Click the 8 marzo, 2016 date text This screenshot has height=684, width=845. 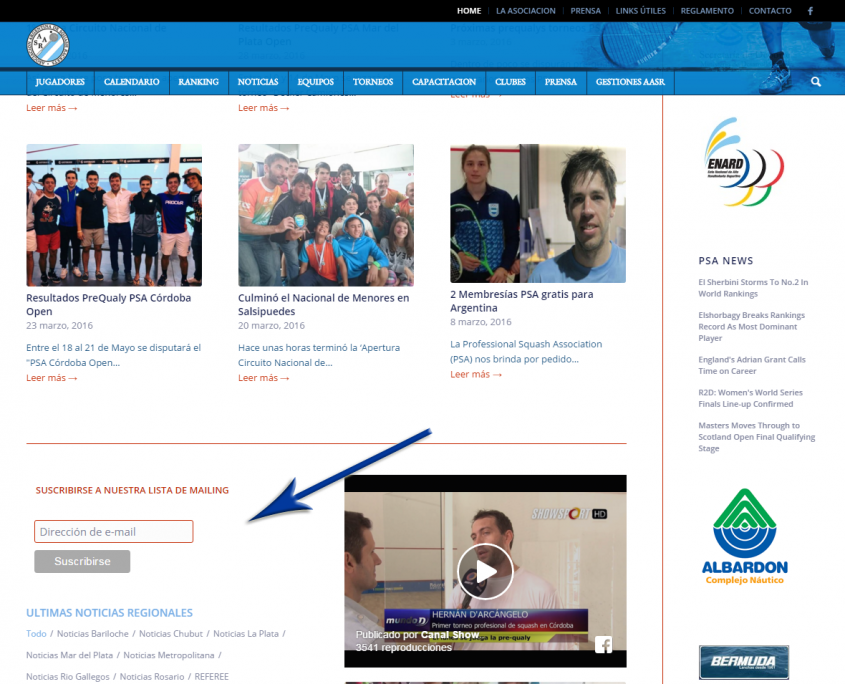point(481,322)
